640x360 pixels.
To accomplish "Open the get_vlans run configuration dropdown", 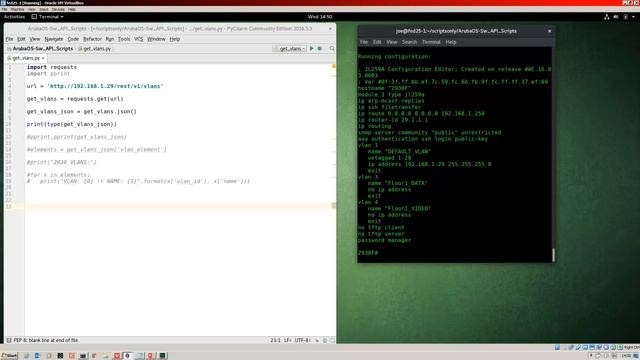I will click(290, 49).
